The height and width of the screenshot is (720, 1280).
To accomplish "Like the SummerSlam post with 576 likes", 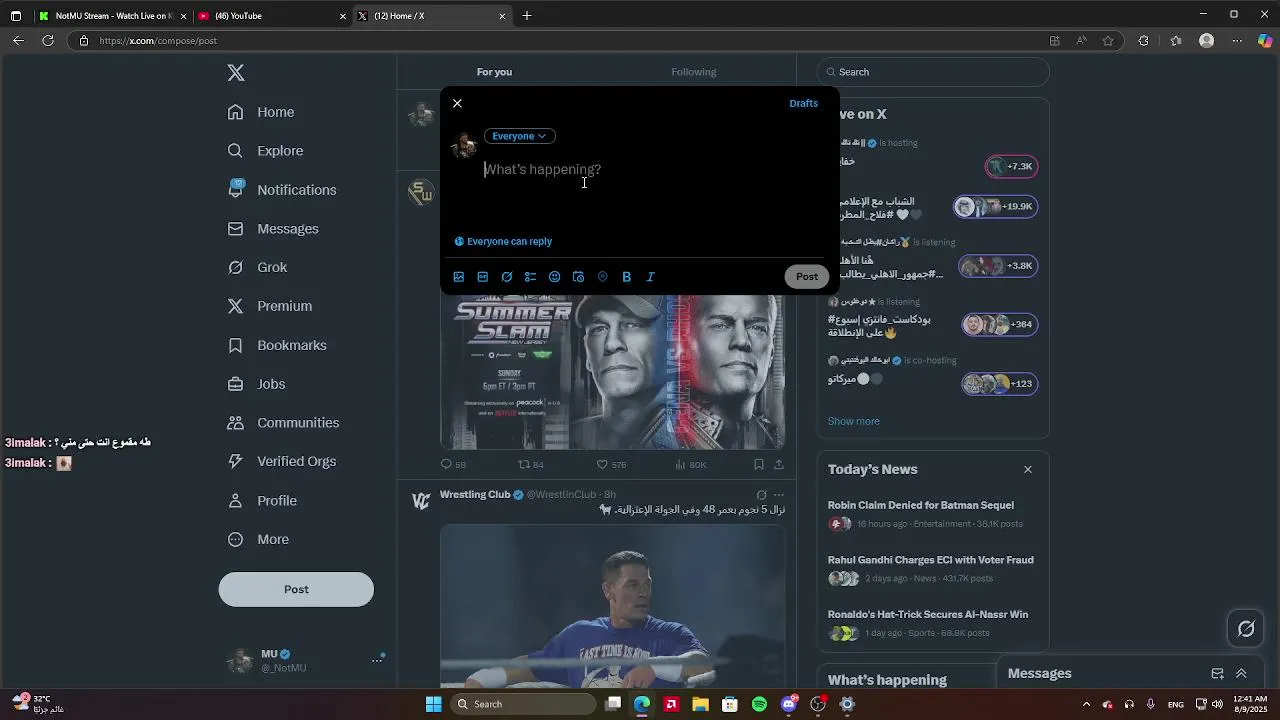I will [611, 464].
